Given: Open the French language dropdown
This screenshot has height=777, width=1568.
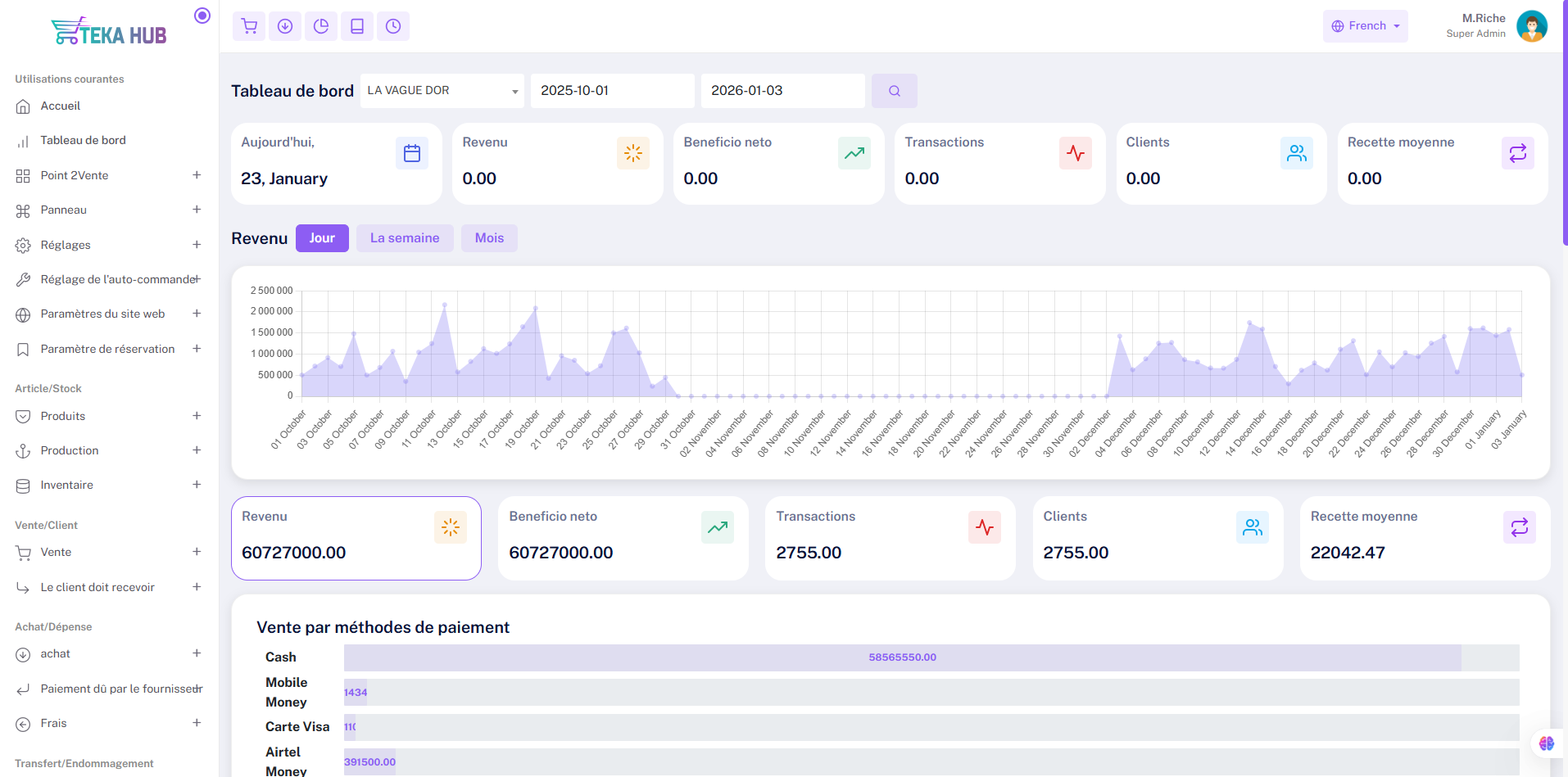Looking at the screenshot, I should 1365,26.
